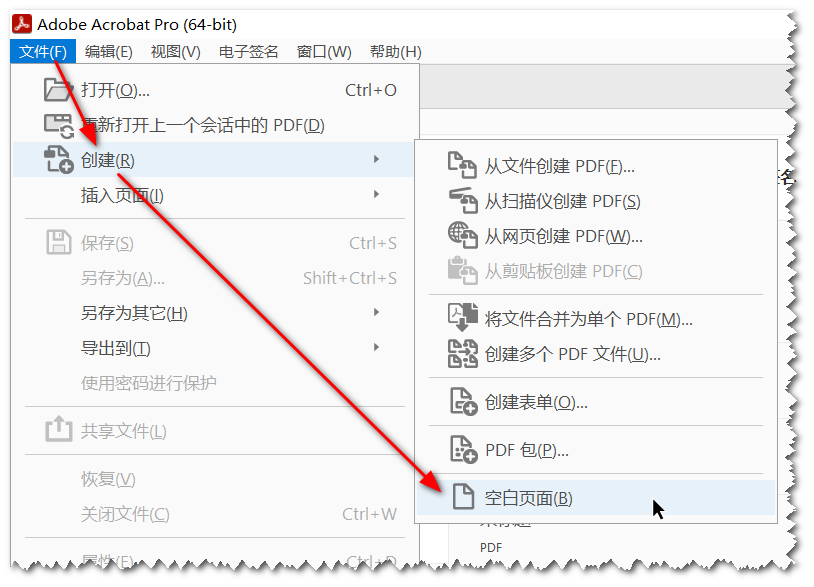Open the 编辑(E) menu

pos(108,51)
